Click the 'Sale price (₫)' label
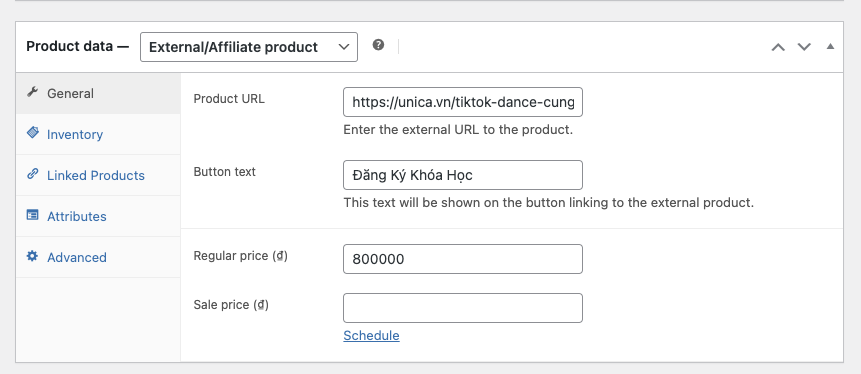The width and height of the screenshot is (861, 374). pos(231,304)
